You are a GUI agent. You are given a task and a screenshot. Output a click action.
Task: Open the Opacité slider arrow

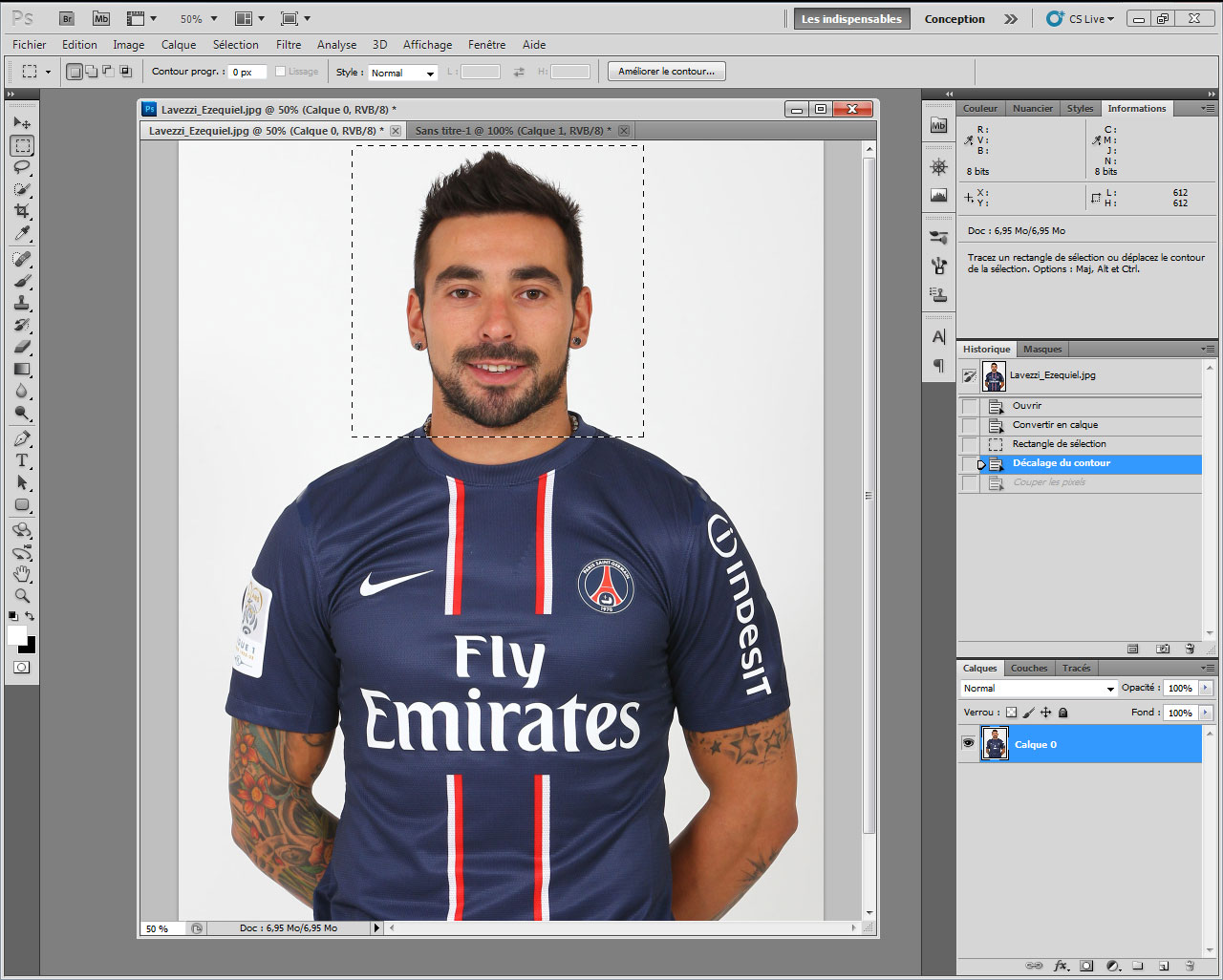(1206, 689)
